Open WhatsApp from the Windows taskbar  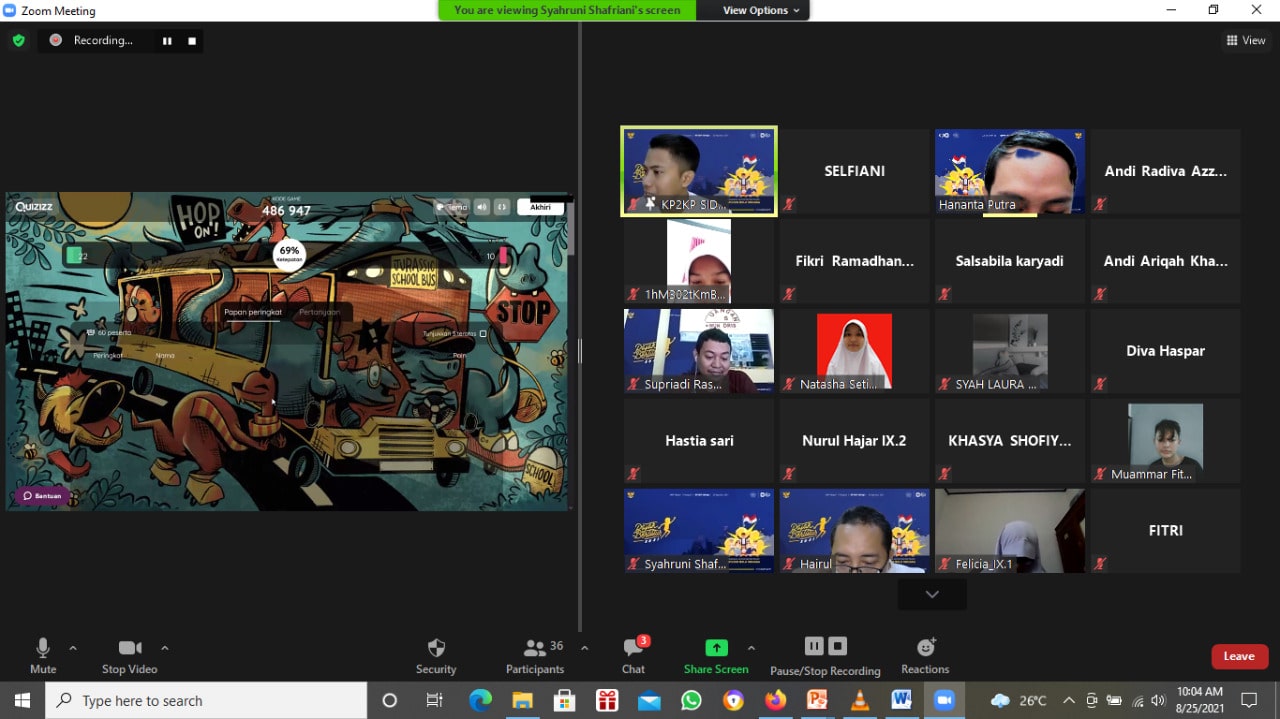(x=691, y=700)
